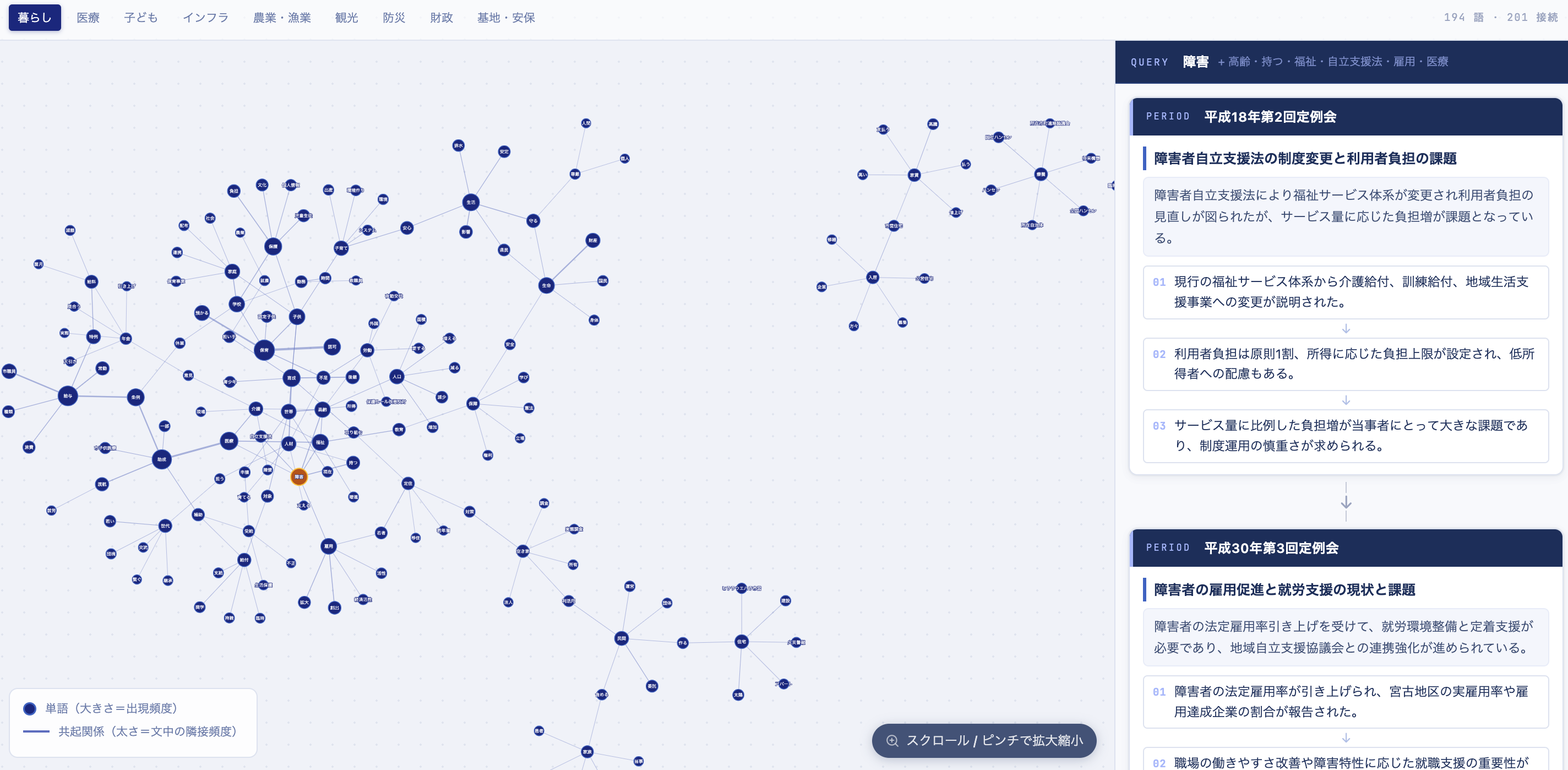Select the 暮らし tab
Viewport: 1568px width, 770px height.
pyautogui.click(x=35, y=18)
